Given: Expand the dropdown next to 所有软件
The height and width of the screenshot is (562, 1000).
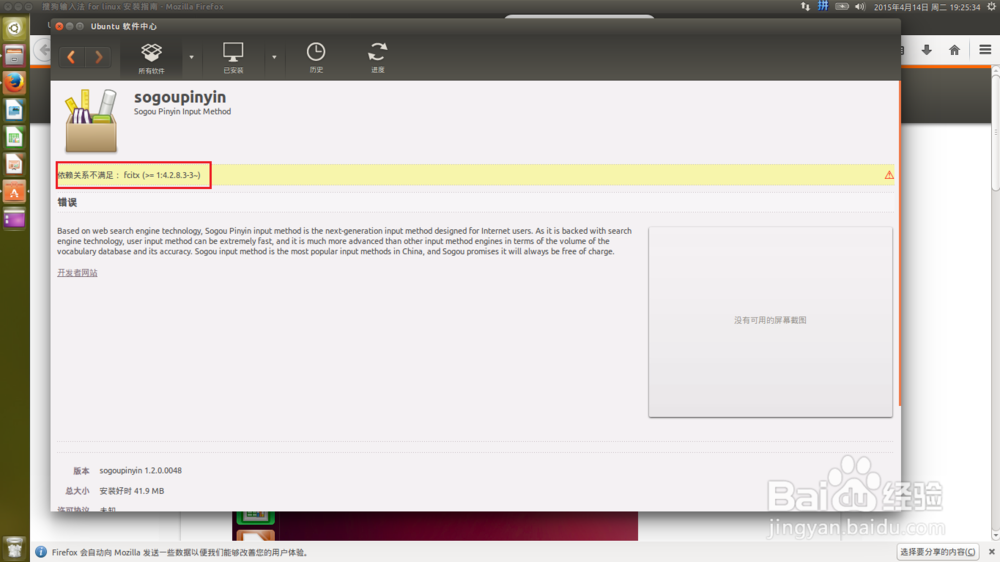Looking at the screenshot, I should point(191,57).
